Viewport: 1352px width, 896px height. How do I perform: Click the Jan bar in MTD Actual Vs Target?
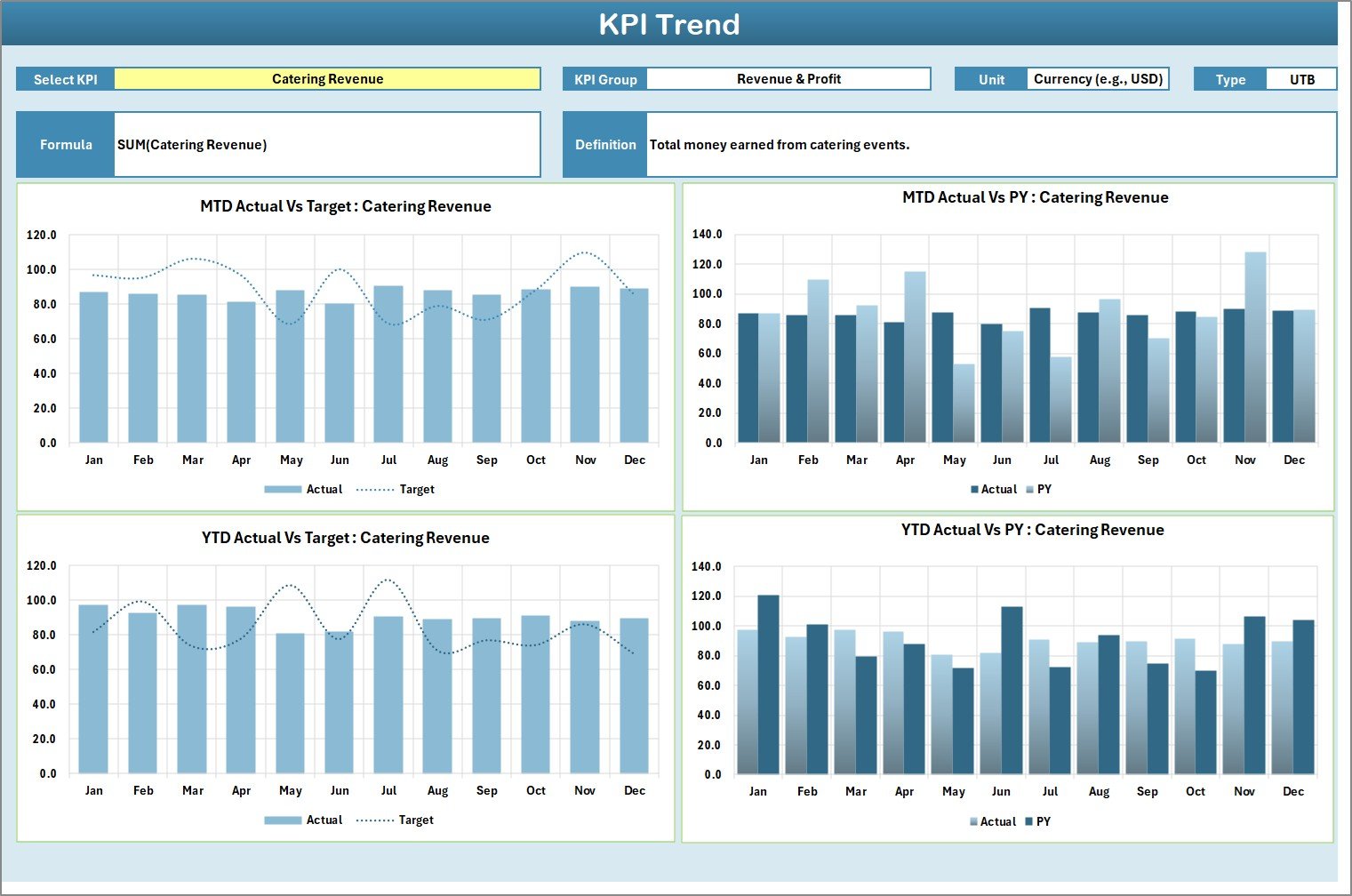[x=94, y=368]
